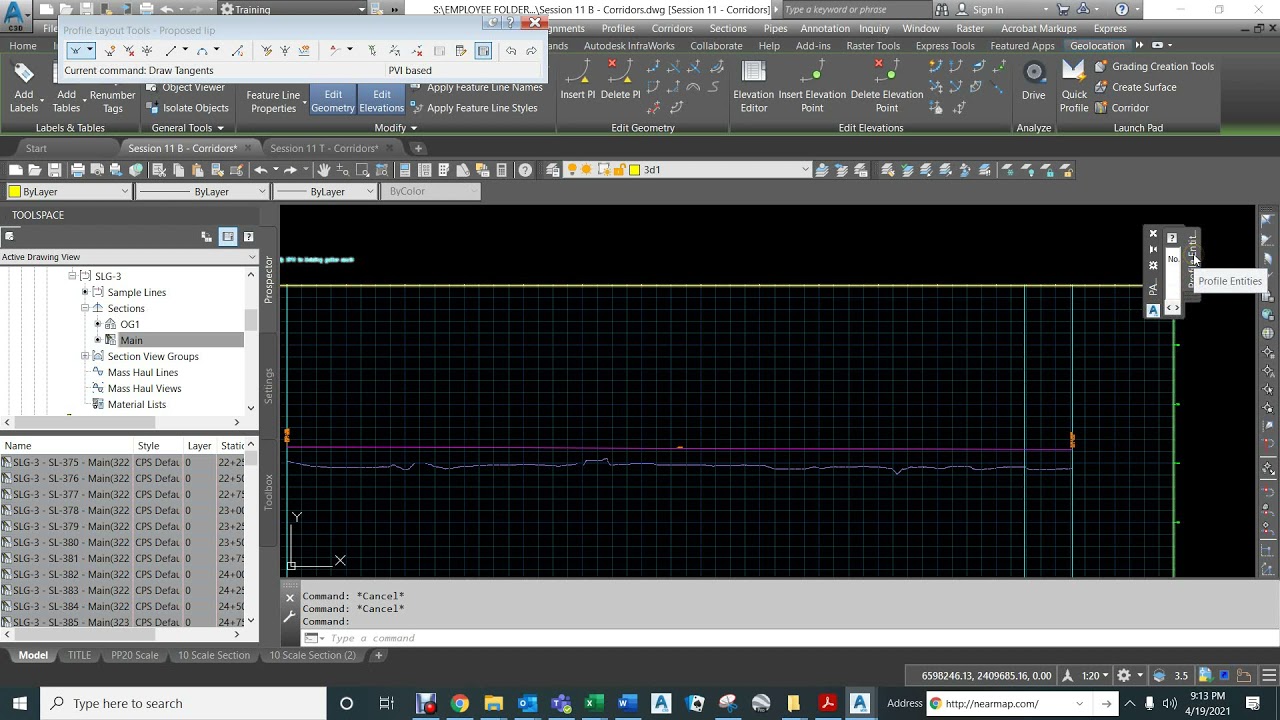Viewport: 1280px width, 720px height.
Task: Launch the Drive analyze tool
Action: (x=1034, y=81)
